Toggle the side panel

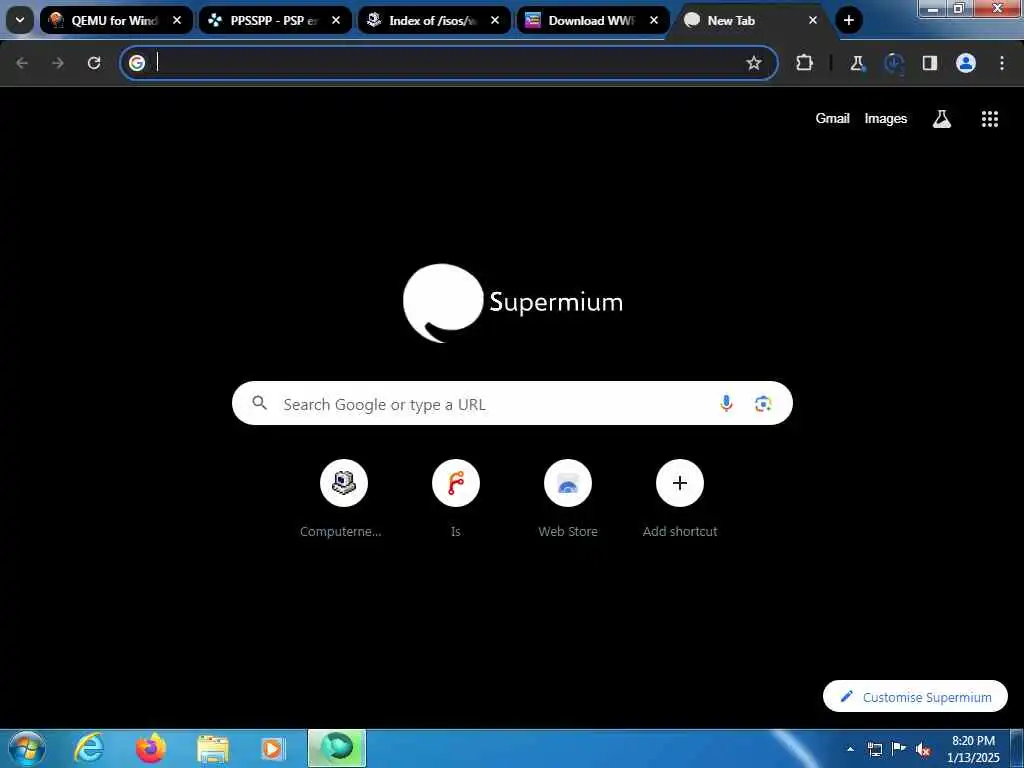click(929, 63)
